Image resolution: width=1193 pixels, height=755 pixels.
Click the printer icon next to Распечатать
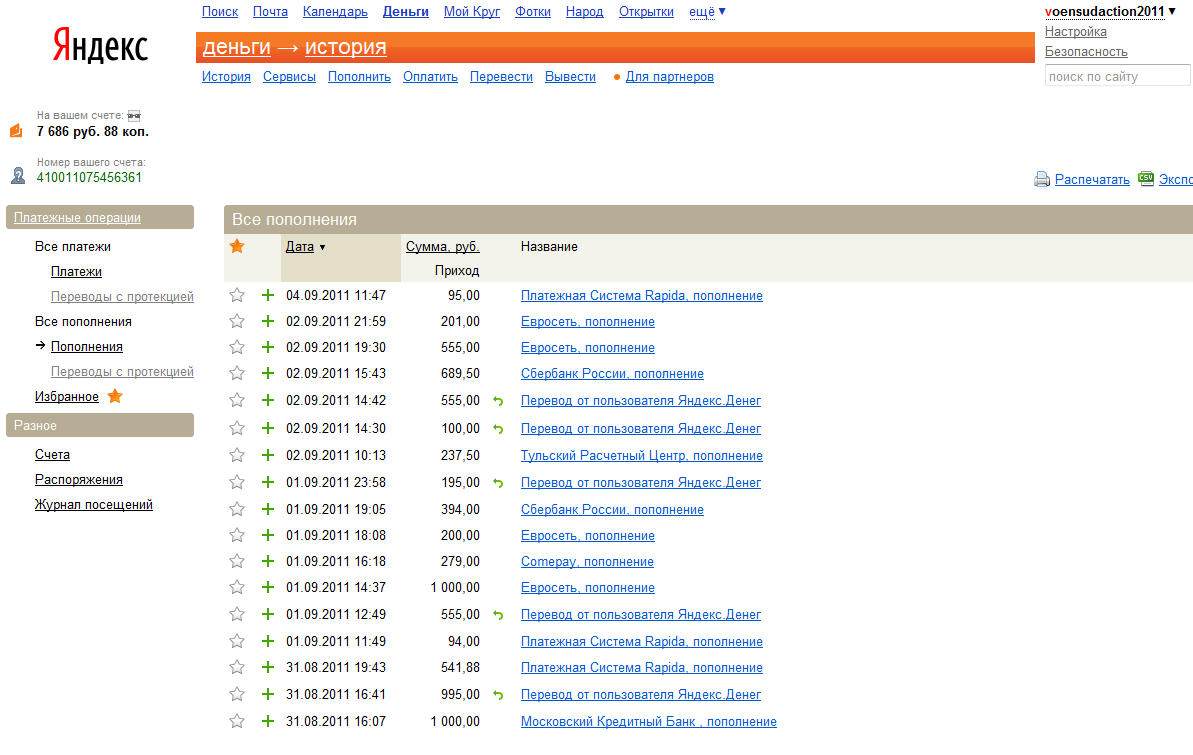[1042, 180]
